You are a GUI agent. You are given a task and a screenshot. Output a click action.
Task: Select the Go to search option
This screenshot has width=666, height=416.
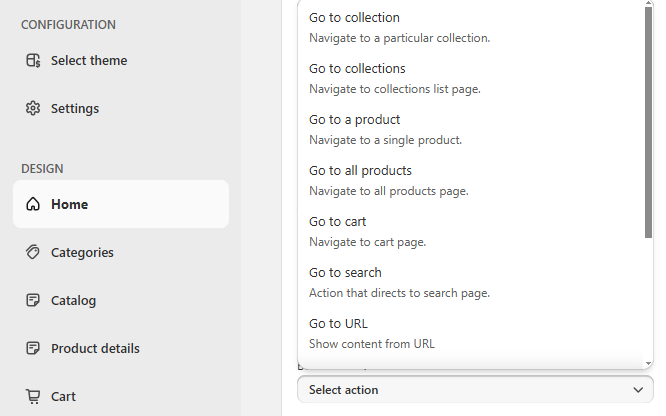coord(471,282)
